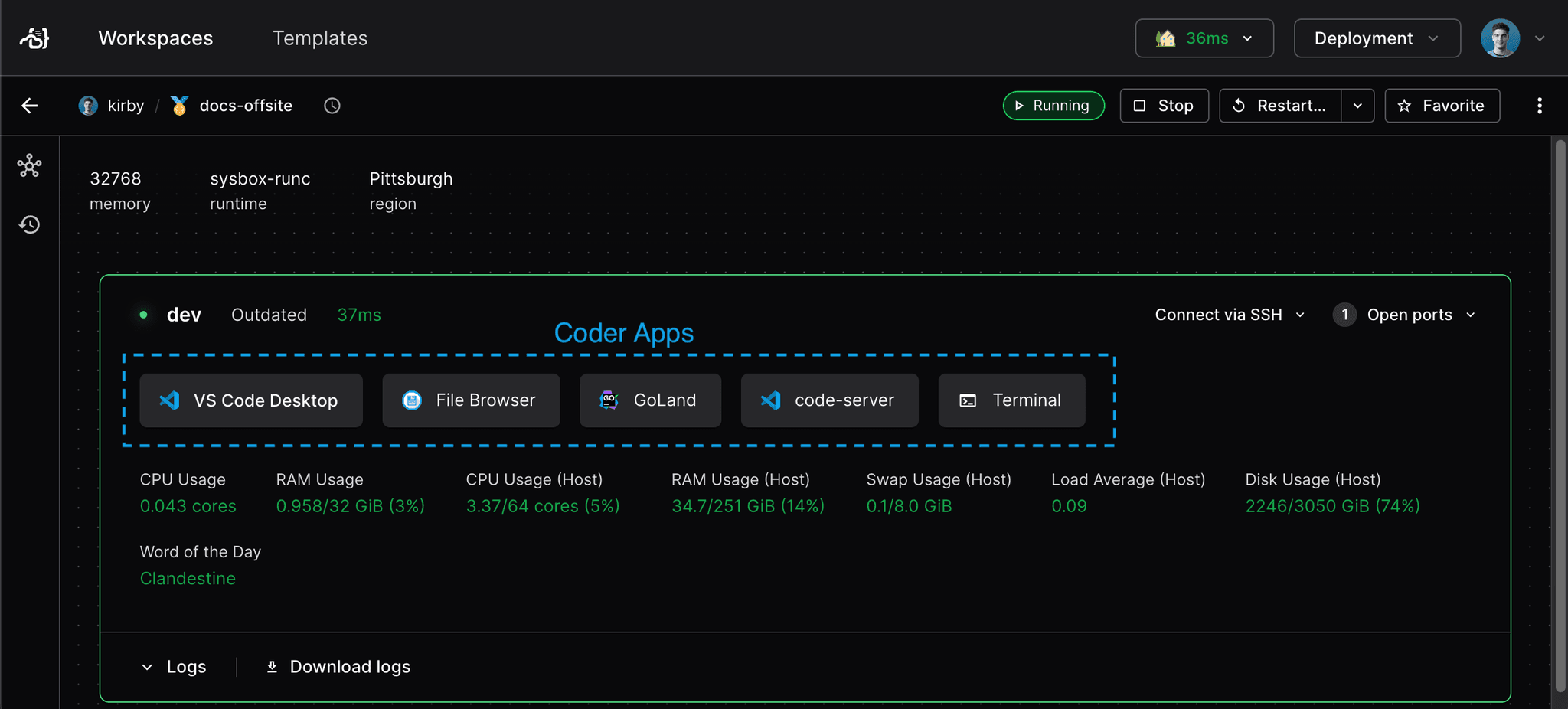Open the Workspaces tab
The height and width of the screenshot is (709, 1568).
pyautogui.click(x=155, y=38)
